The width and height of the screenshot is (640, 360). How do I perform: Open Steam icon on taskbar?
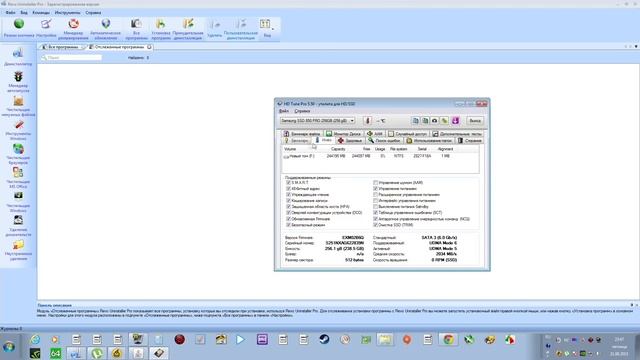click(x=324, y=340)
